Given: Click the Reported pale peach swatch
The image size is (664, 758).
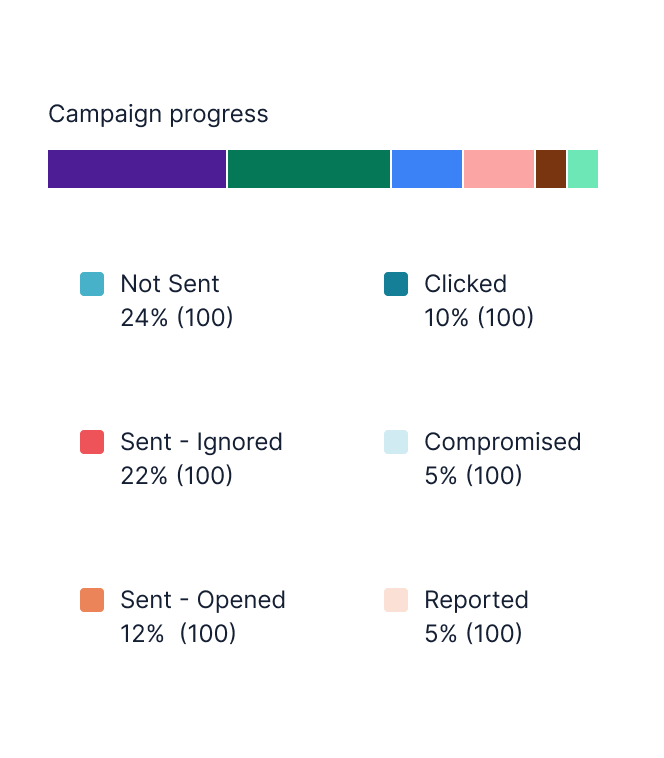Looking at the screenshot, I should point(396,600).
